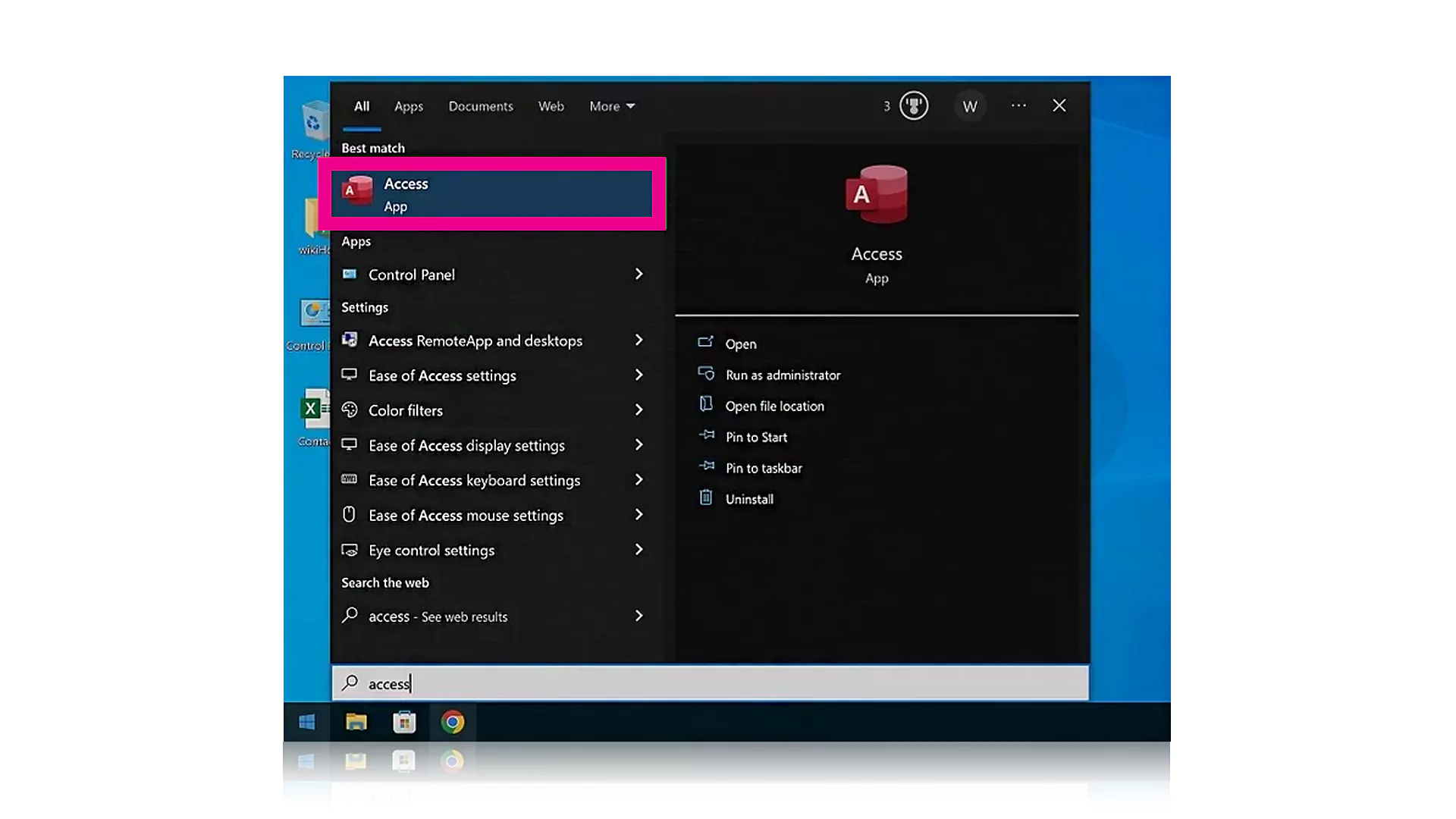Choose Uninstall for Access
This screenshot has width=1456, height=819.
750,499
